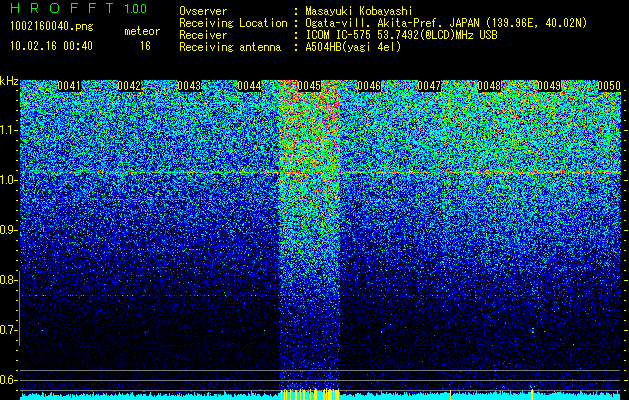Click the meteor count 16
The height and width of the screenshot is (400, 629).
tap(145, 46)
